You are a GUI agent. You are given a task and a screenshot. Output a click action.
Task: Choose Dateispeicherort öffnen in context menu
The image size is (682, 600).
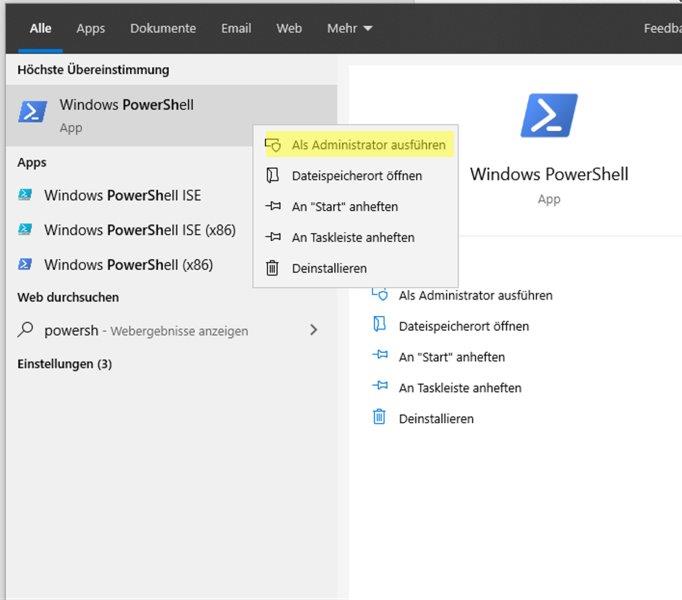coord(357,176)
